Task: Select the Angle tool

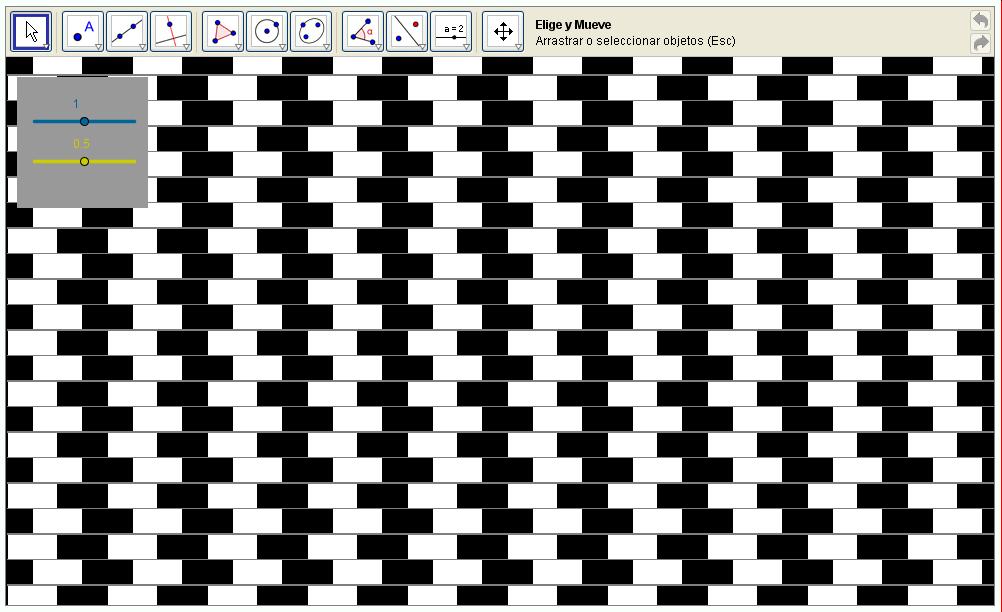Action: pos(363,31)
